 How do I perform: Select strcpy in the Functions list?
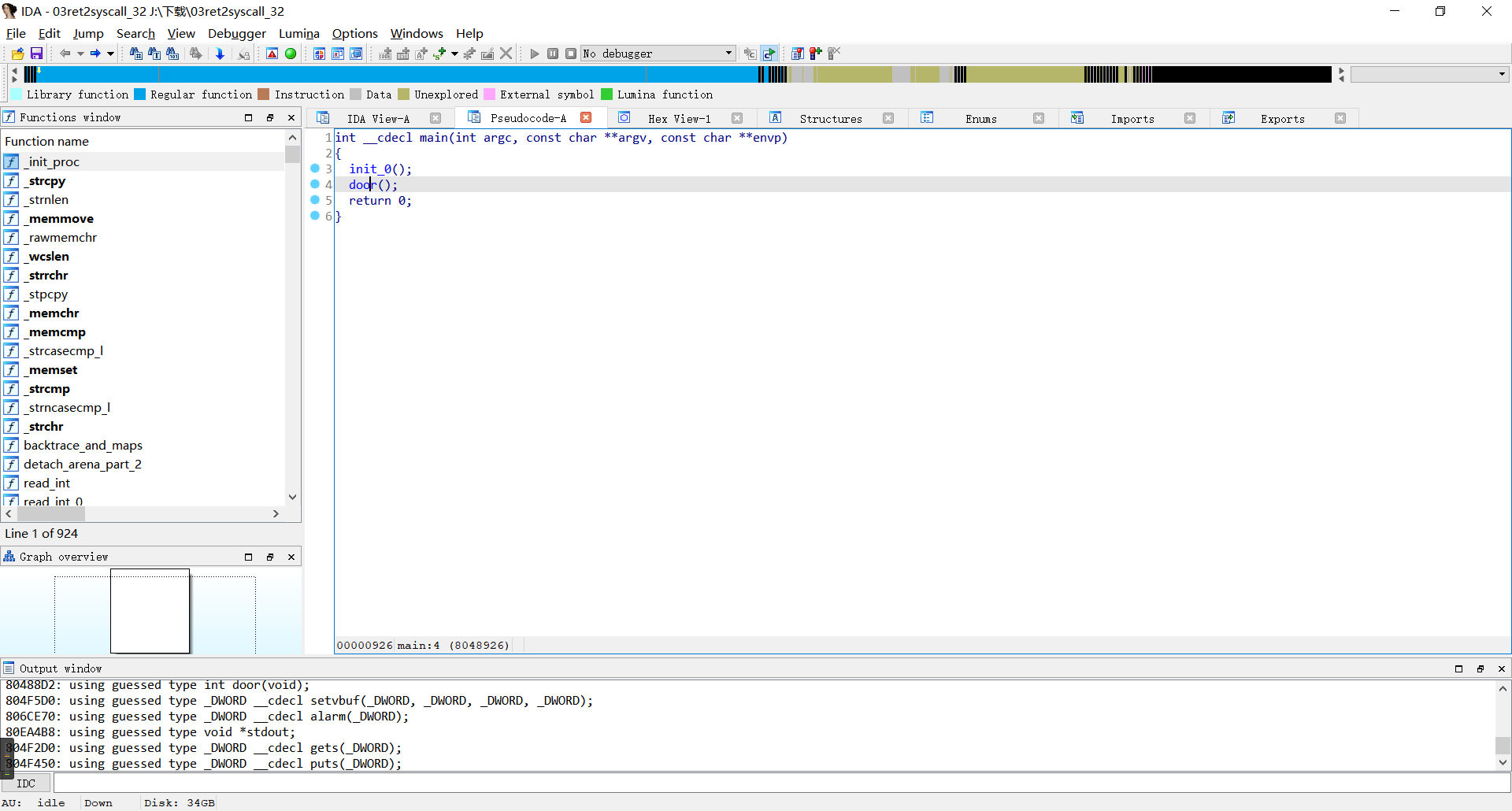click(47, 181)
